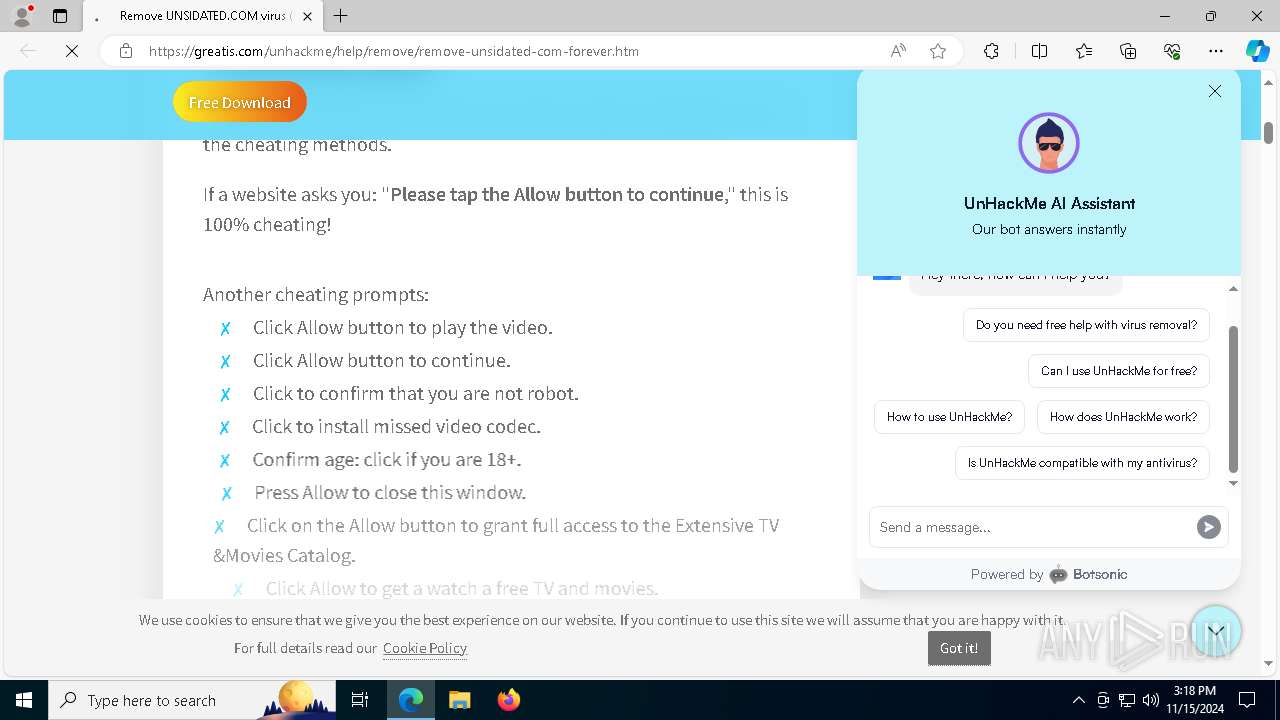
Task: Click the taskbar search box
Action: tap(192, 700)
